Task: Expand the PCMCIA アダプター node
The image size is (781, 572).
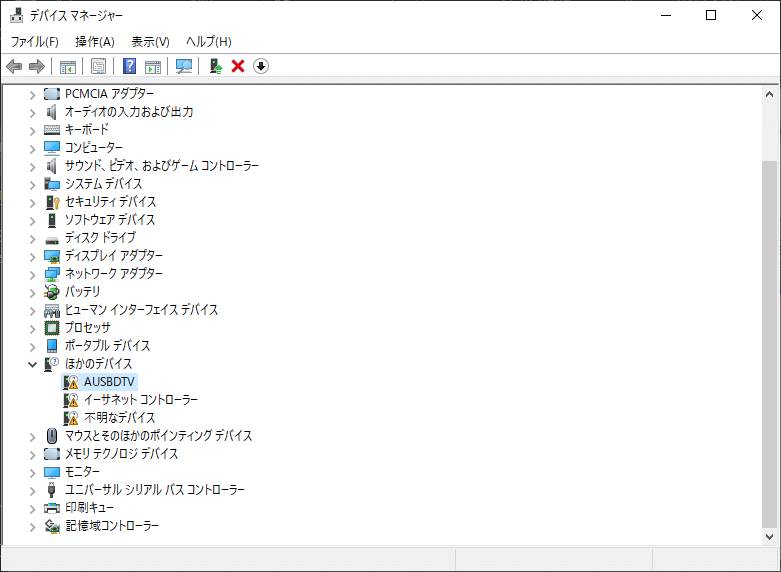Action: click(32, 95)
